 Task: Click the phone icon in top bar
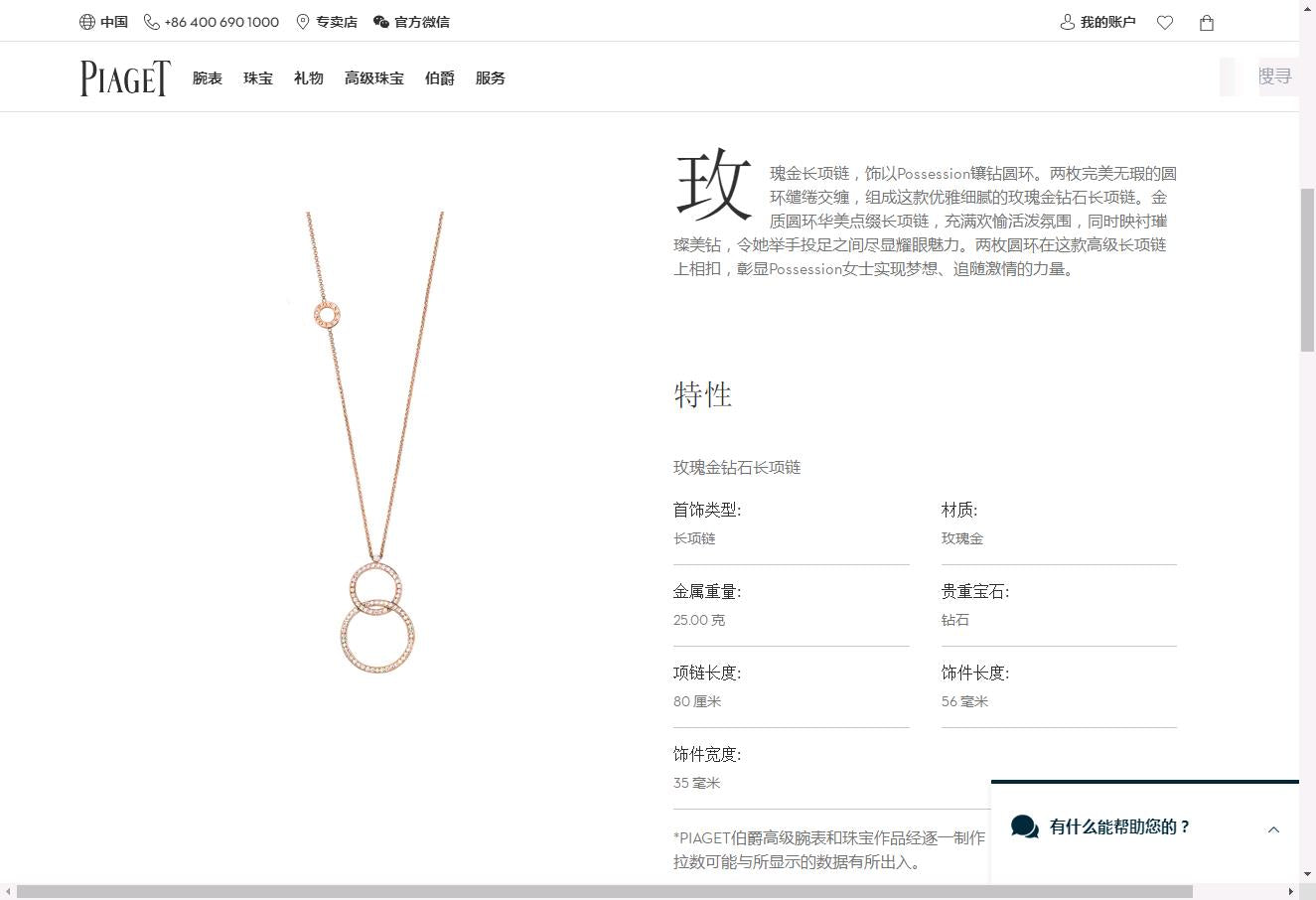click(151, 22)
